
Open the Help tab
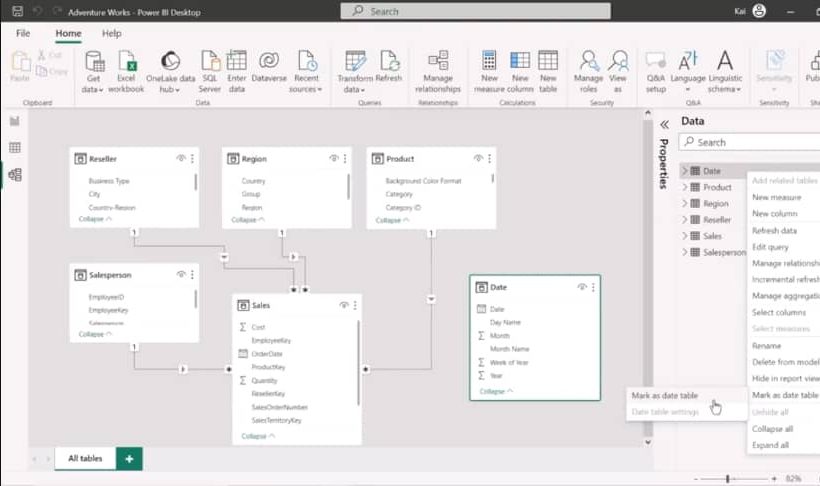111,33
